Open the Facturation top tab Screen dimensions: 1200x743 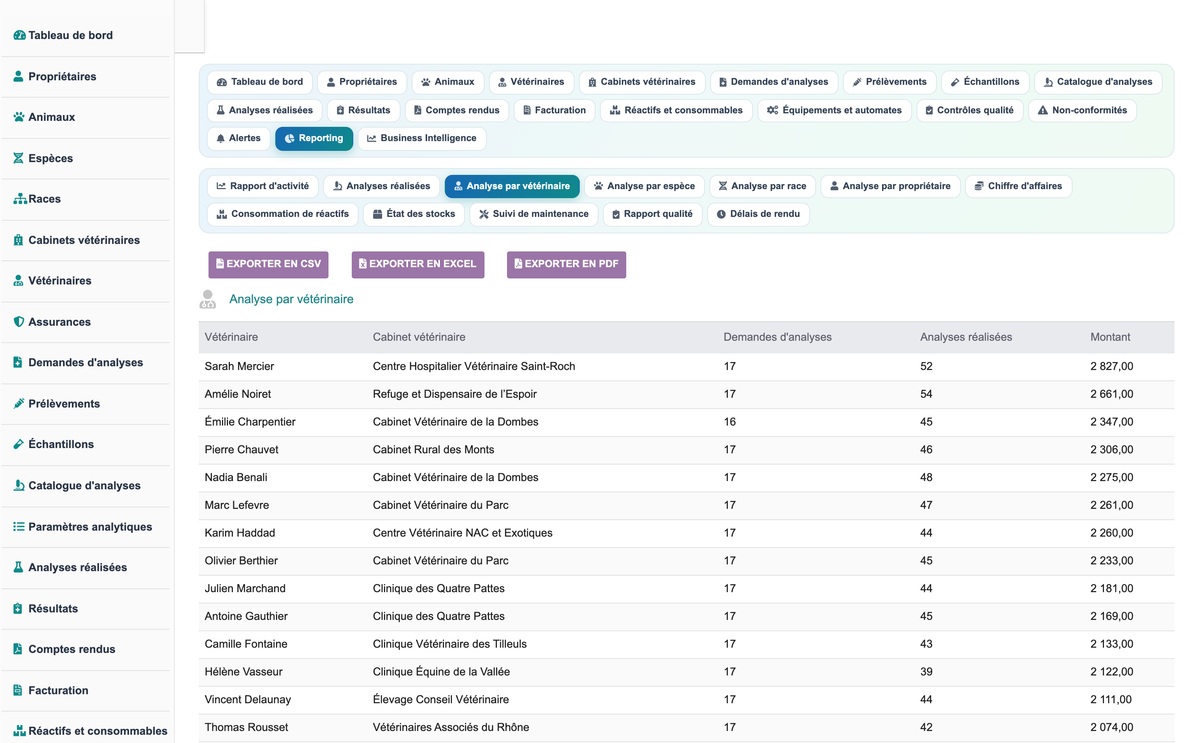555,110
